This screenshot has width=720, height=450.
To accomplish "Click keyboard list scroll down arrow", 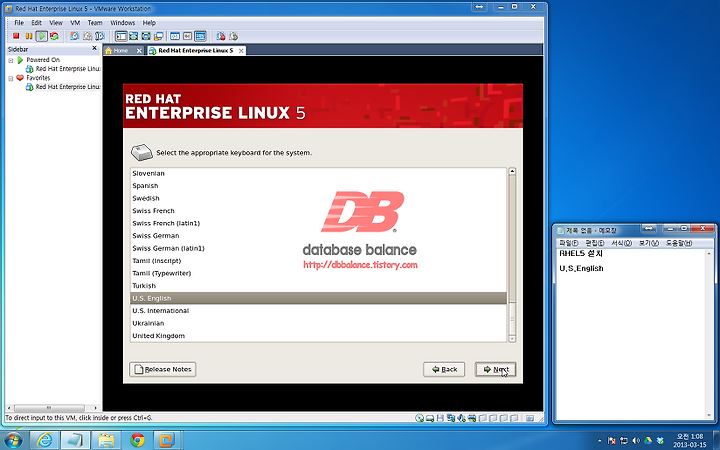I will click(512, 338).
